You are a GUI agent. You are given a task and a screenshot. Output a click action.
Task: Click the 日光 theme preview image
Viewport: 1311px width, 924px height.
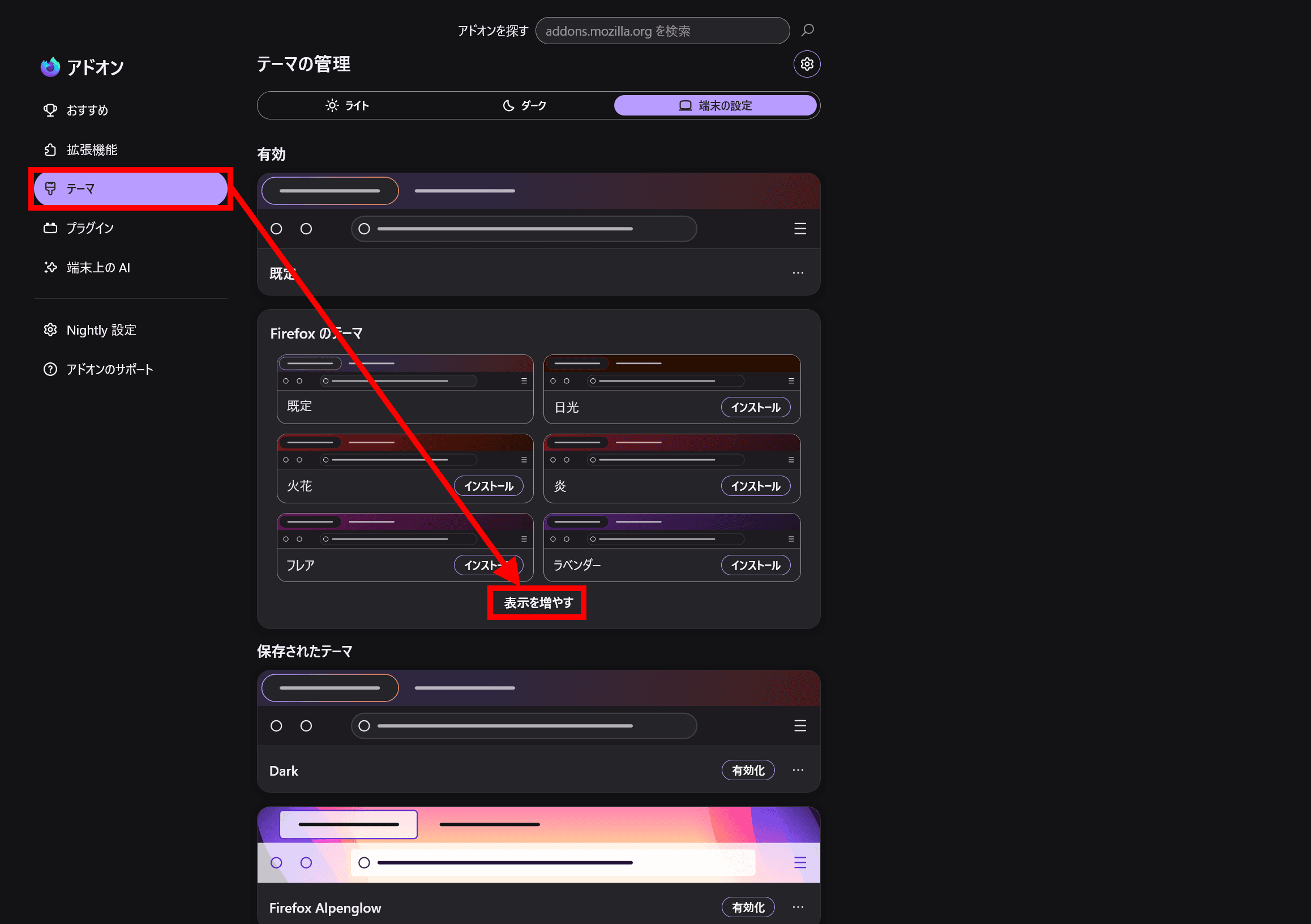[671, 373]
